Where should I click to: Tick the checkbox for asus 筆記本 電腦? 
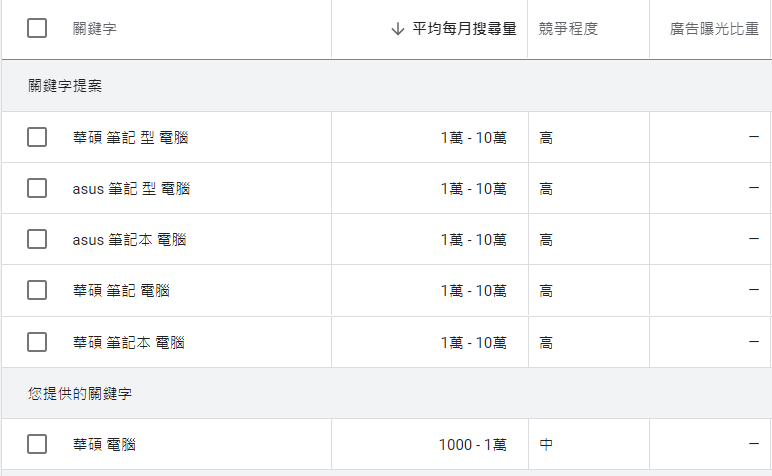click(x=37, y=239)
